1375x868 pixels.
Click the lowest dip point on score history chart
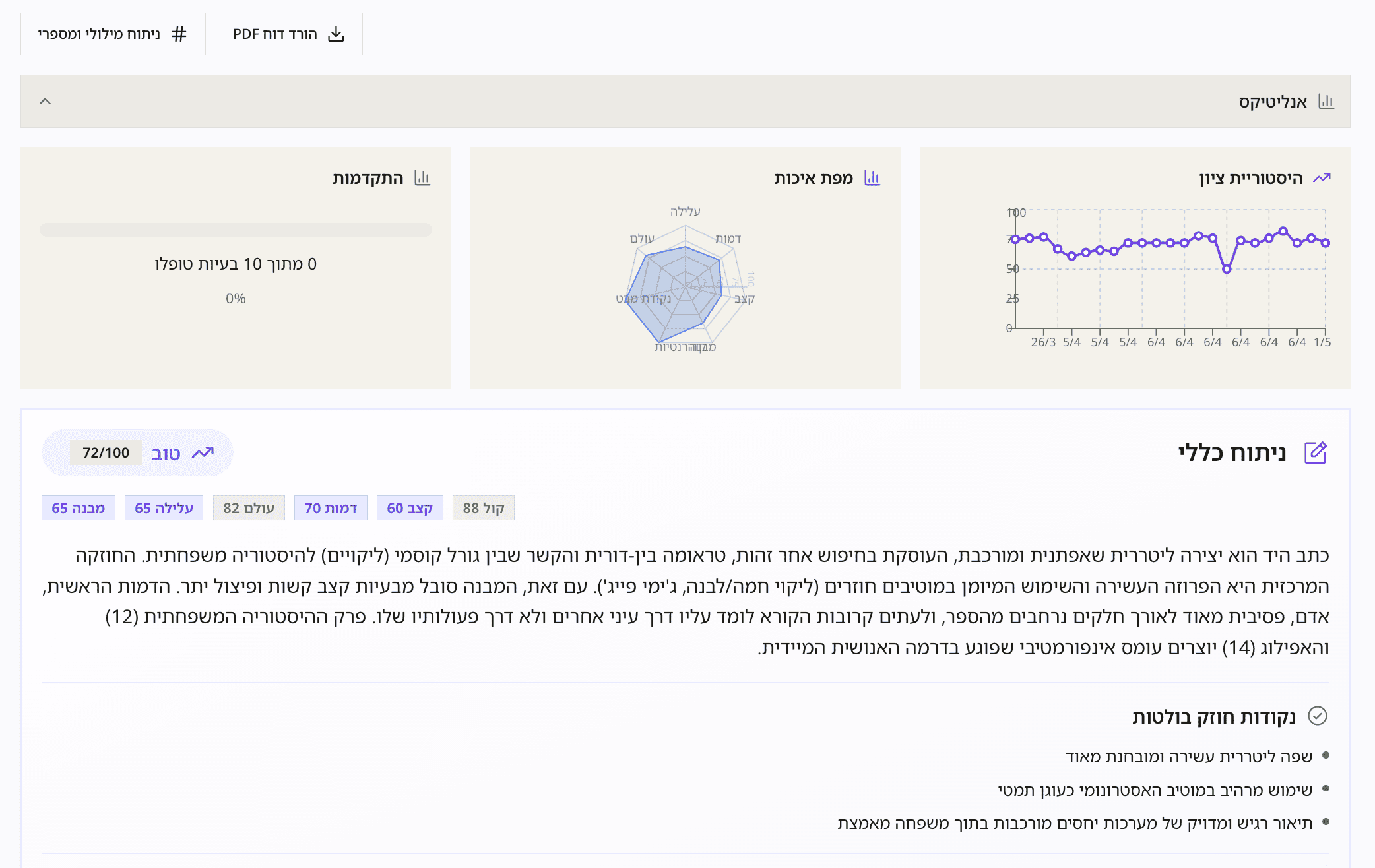pos(1227,269)
